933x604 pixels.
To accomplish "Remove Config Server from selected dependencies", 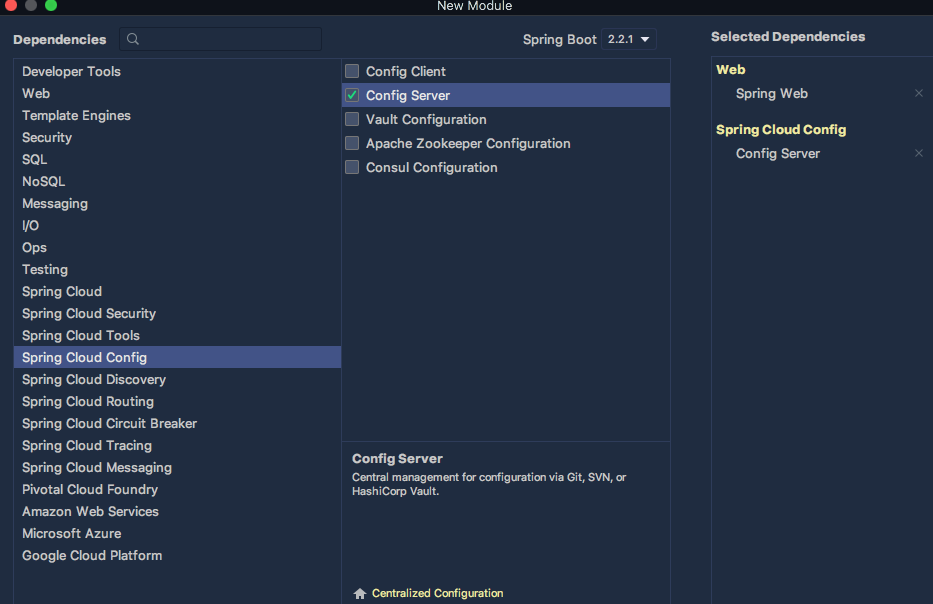I will point(919,154).
